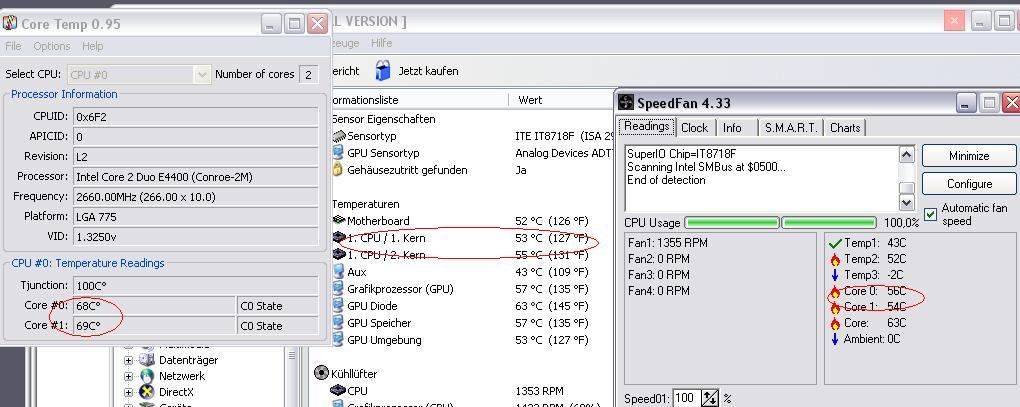1020x407 pixels.
Task: Click the CPUID value 0x6F2
Action: tap(196, 116)
